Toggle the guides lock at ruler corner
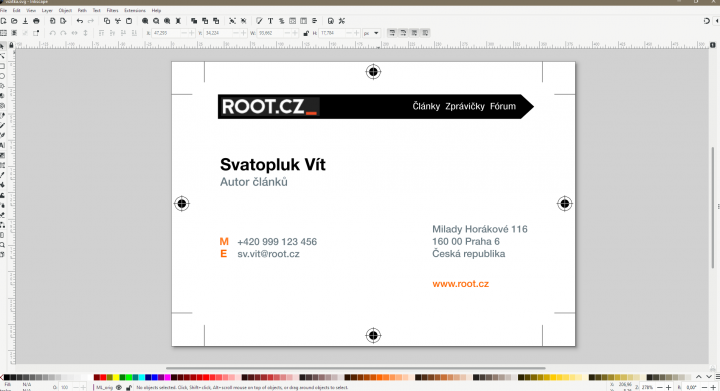720x391 pixels. tap(11, 45)
